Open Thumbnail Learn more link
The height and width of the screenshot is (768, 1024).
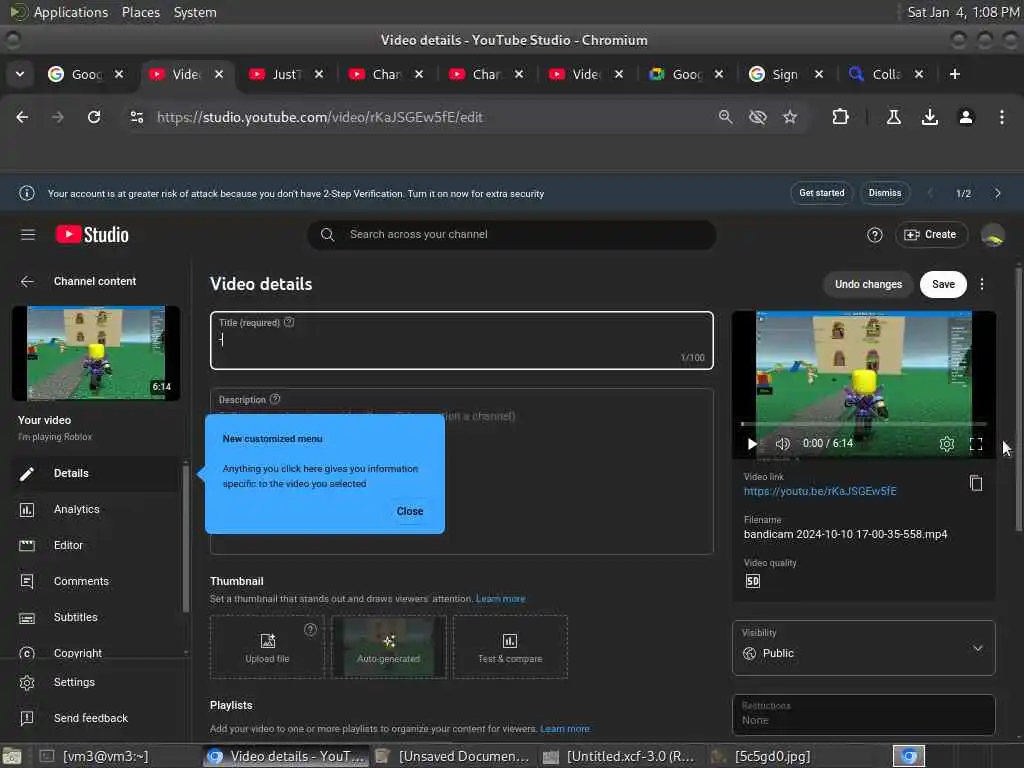pyautogui.click(x=500, y=599)
